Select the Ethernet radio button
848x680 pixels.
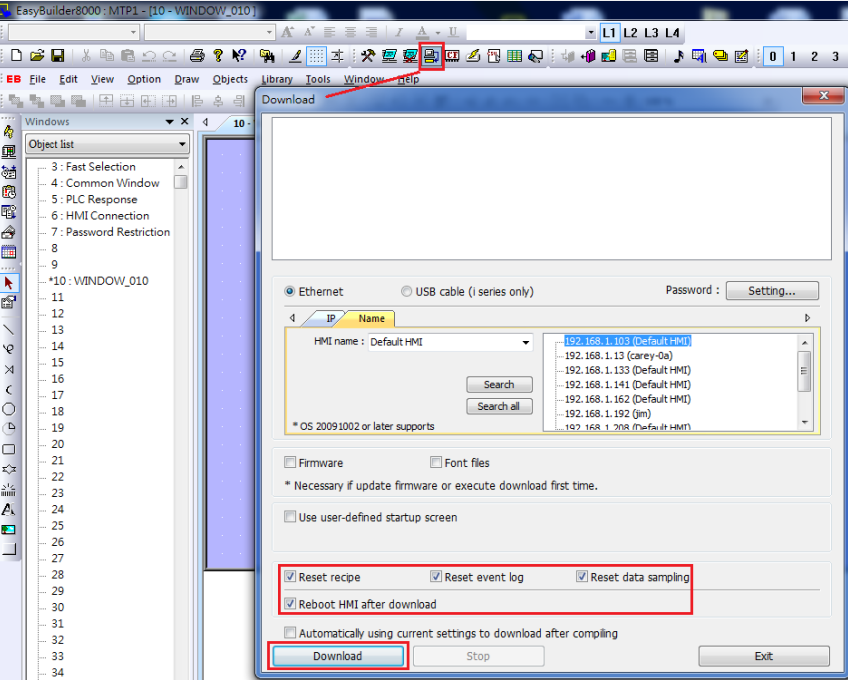click(x=290, y=292)
